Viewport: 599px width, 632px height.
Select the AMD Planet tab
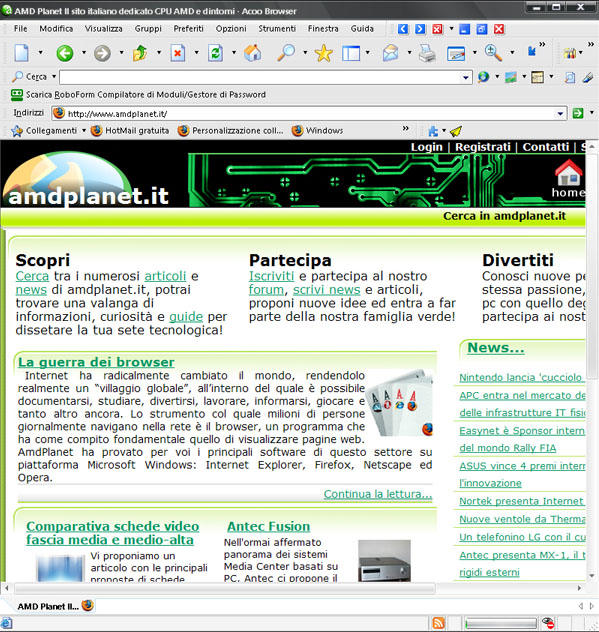click(x=55, y=606)
